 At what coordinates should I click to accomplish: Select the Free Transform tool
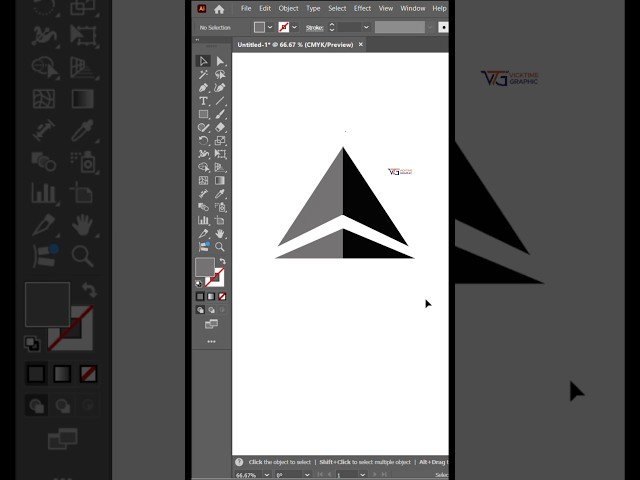point(220,154)
